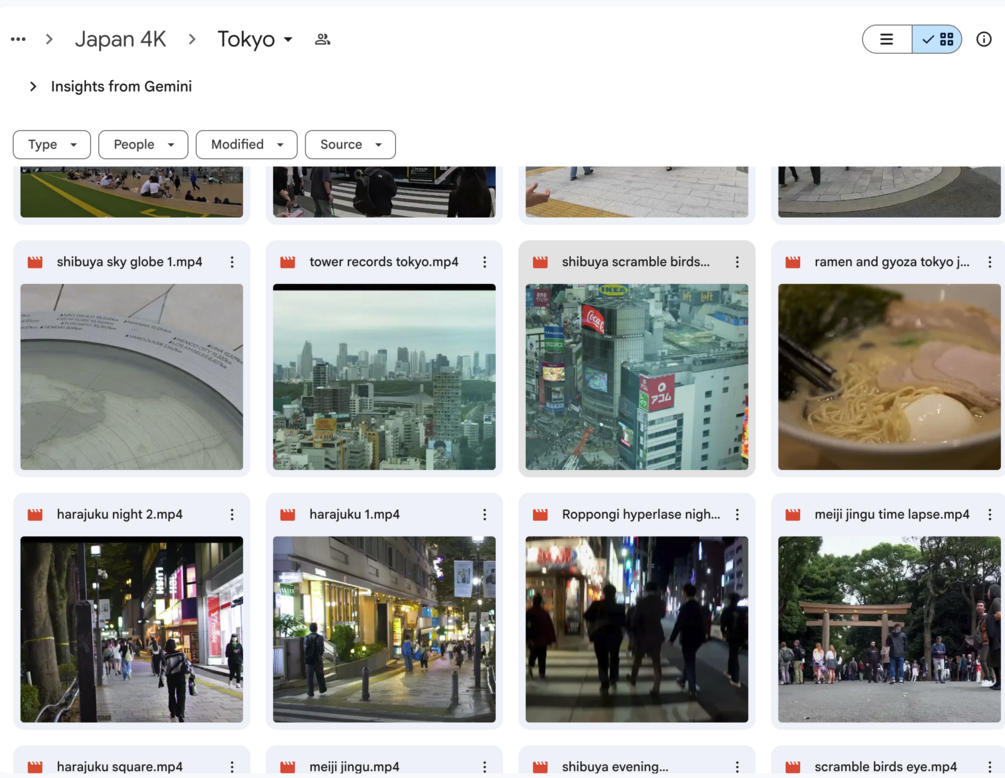This screenshot has height=778, width=1005.
Task: Click video file icon of ramen and gyoza tokyo
Action: coord(793,262)
